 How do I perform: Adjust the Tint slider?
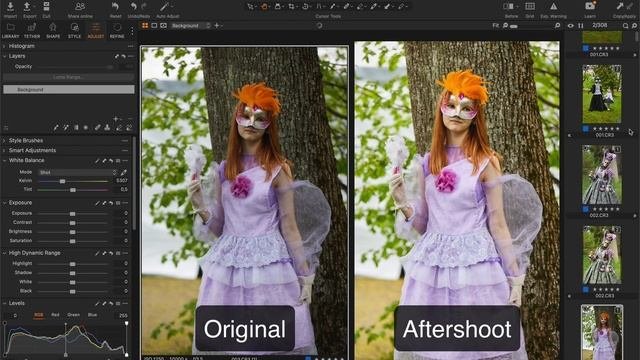click(73, 190)
